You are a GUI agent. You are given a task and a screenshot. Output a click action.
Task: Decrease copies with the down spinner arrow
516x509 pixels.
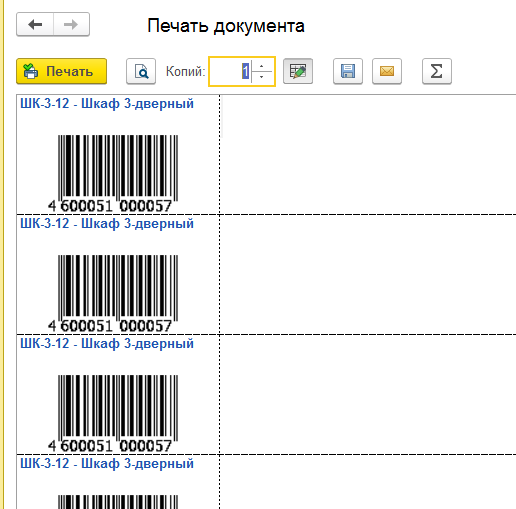pos(262,77)
